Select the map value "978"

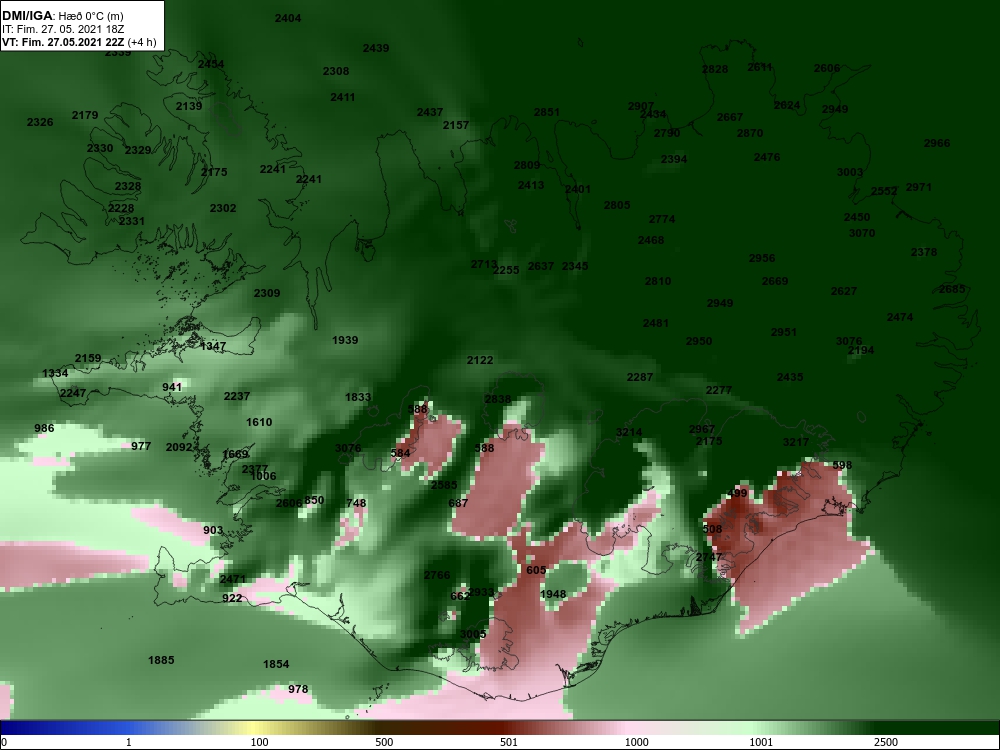tap(298, 689)
